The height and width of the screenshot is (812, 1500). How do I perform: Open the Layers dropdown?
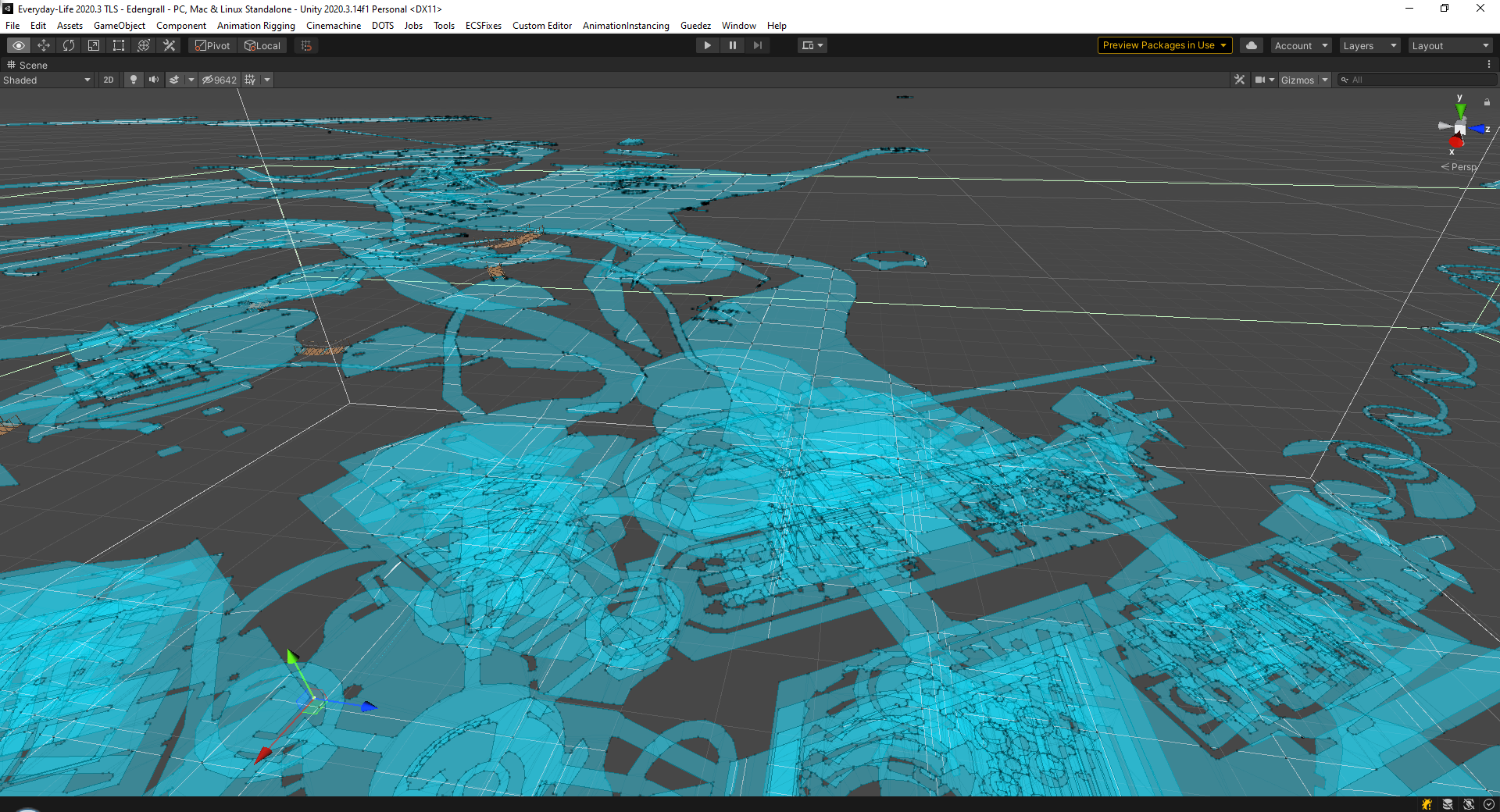(x=1370, y=45)
